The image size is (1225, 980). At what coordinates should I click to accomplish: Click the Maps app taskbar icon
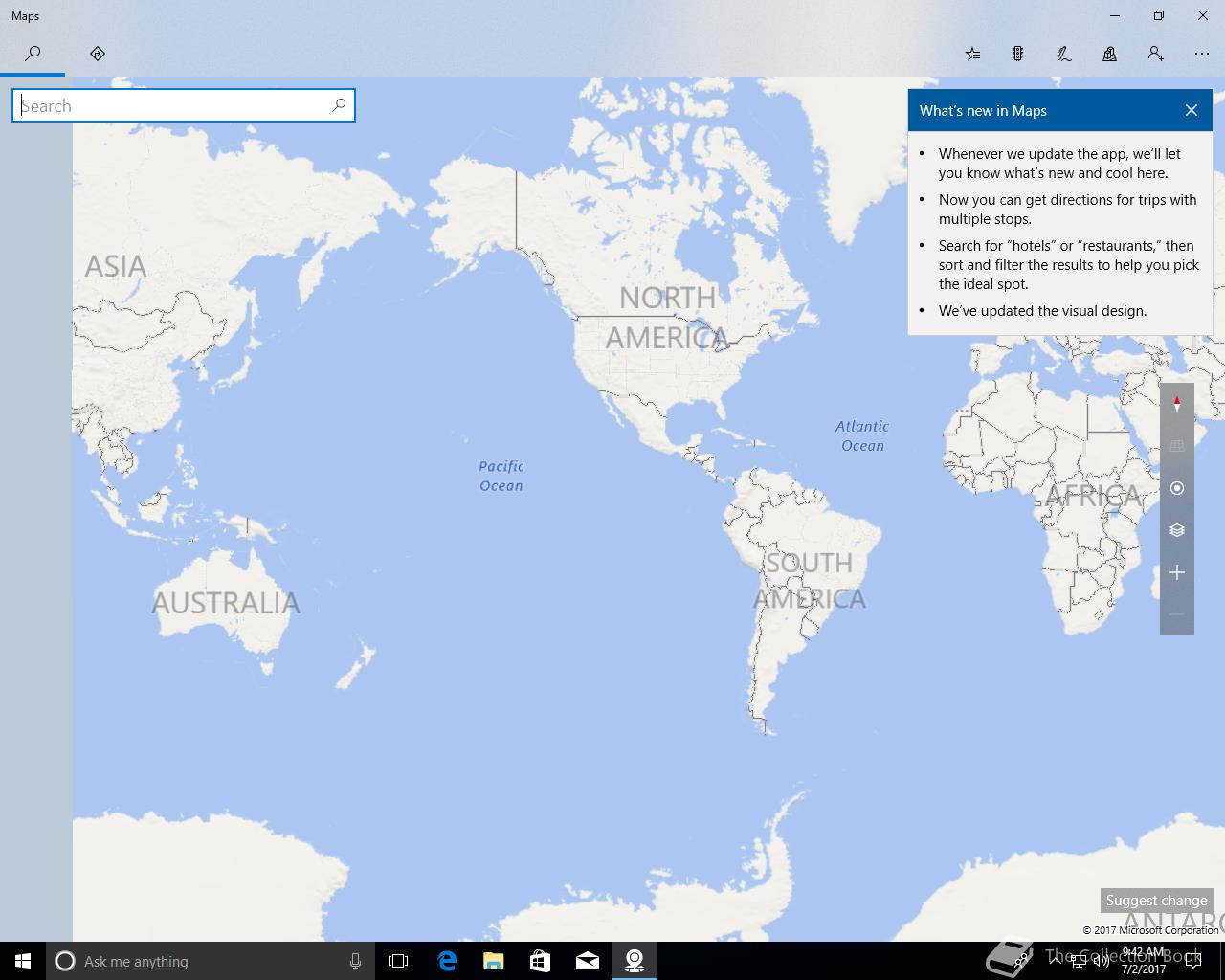[634, 961]
